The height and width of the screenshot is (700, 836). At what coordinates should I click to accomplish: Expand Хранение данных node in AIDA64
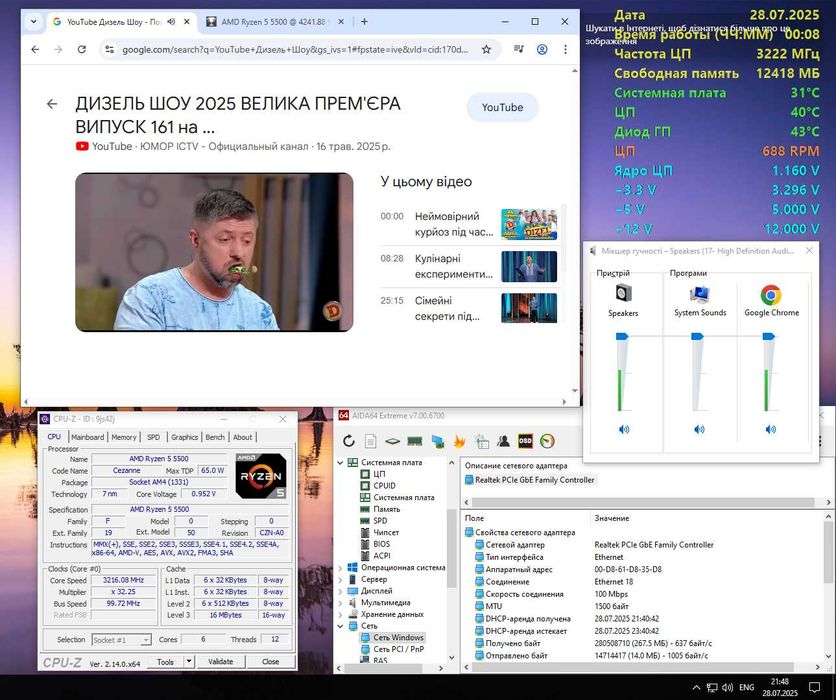[x=340, y=614]
